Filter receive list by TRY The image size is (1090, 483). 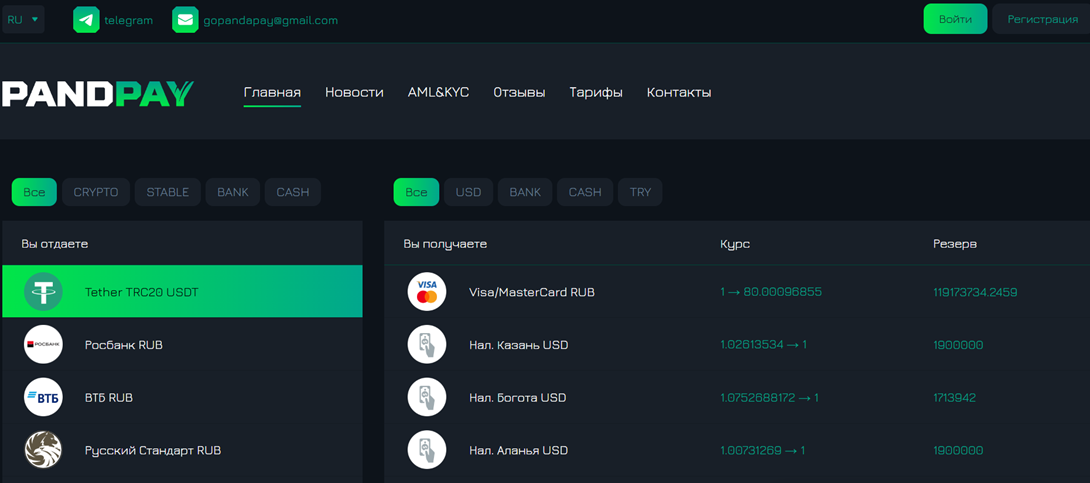(640, 193)
